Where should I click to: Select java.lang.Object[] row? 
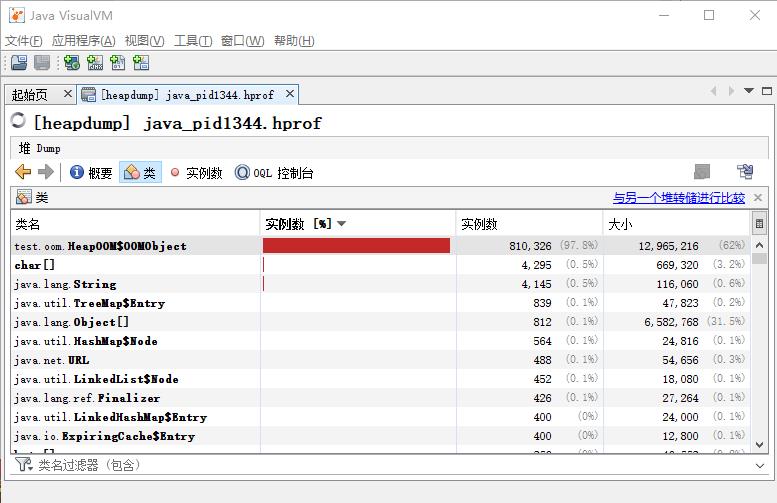click(x=381, y=322)
